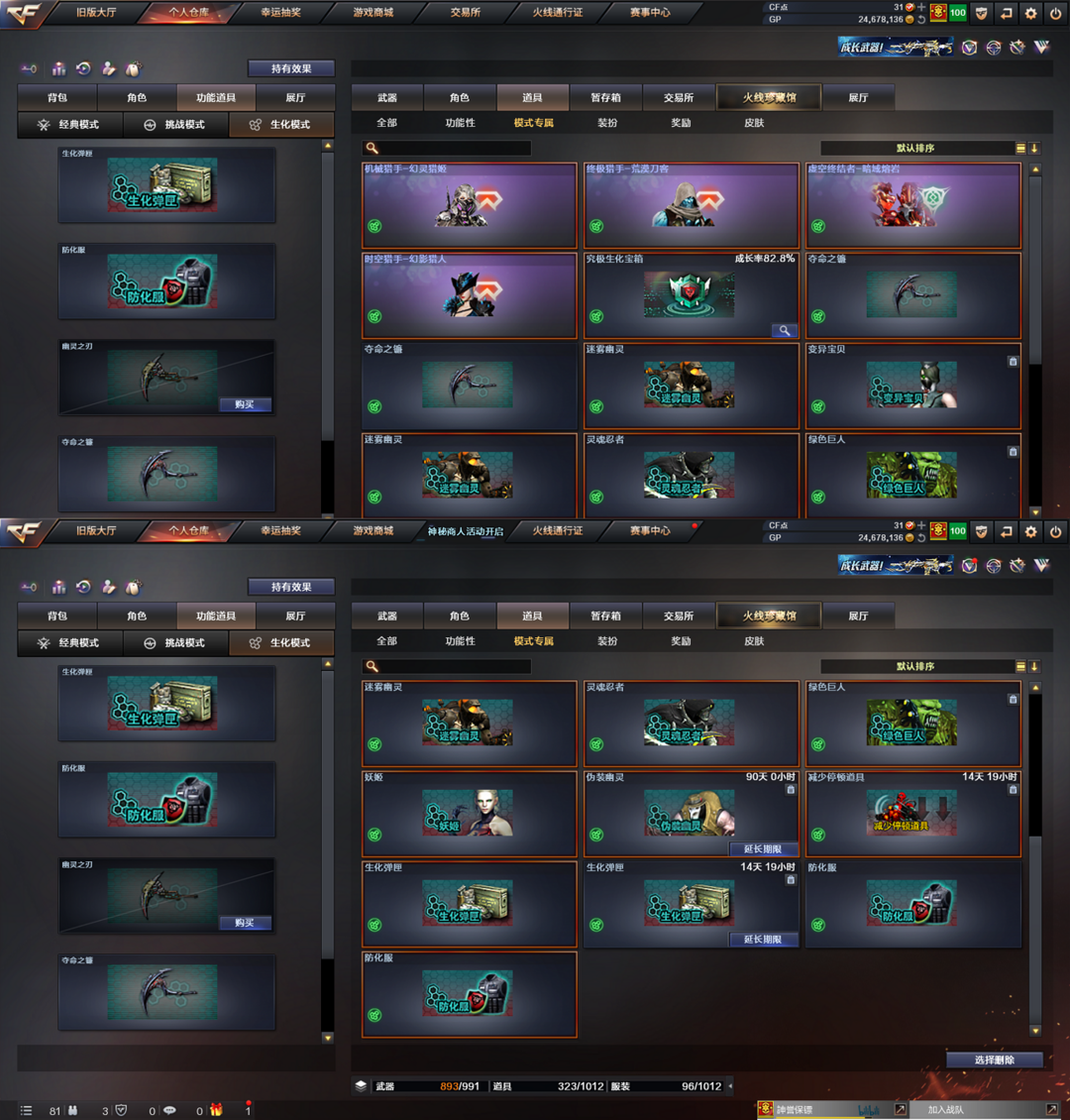Click the 成长率82.8% text on 究极生化宝箱

click(765, 259)
